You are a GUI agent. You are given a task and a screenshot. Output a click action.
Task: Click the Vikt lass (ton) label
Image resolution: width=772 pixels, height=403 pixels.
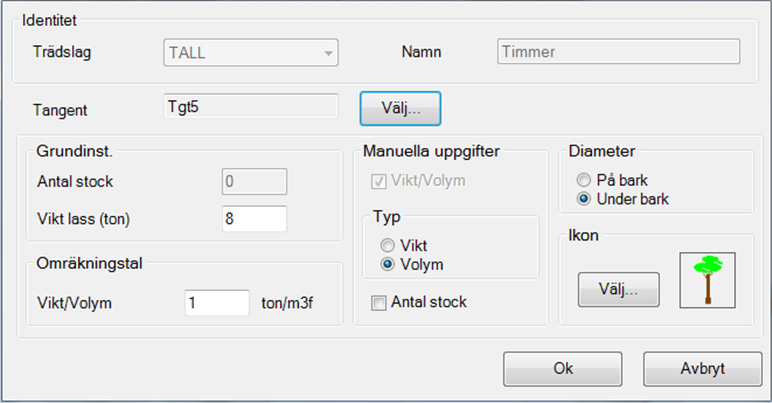point(83,219)
